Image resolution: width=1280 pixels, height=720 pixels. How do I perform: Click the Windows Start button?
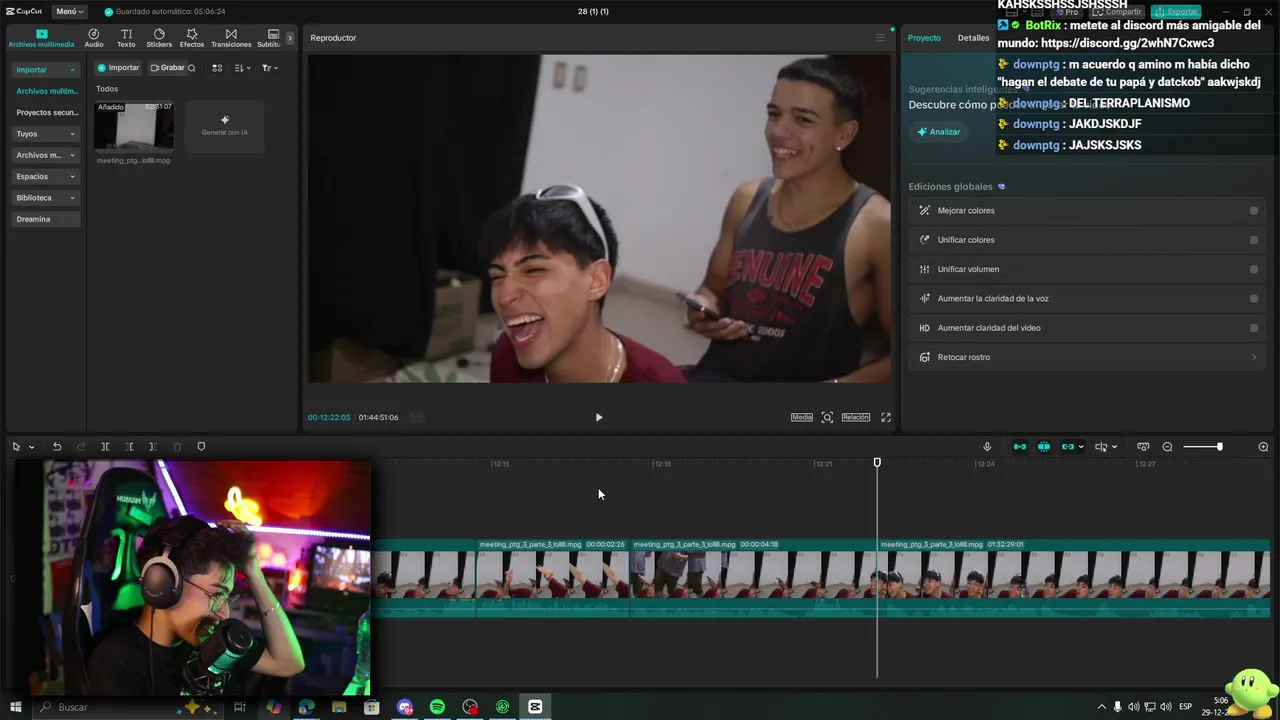[x=15, y=707]
